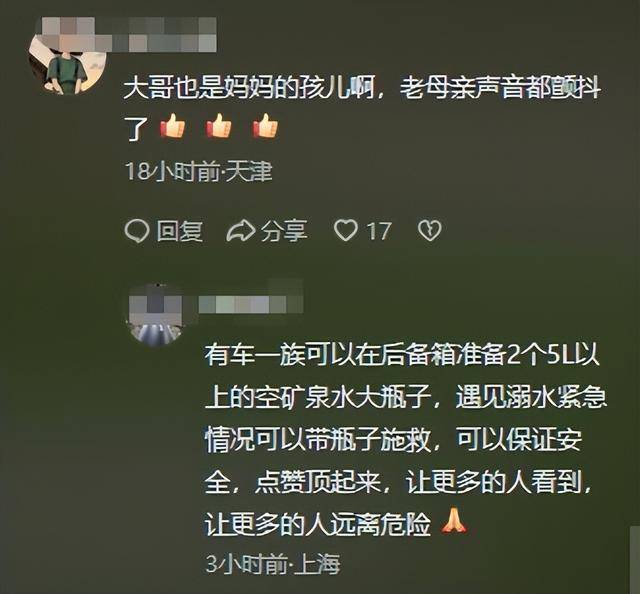Tap the curved arrow share icon
The height and width of the screenshot is (594, 640).
pyautogui.click(x=241, y=231)
